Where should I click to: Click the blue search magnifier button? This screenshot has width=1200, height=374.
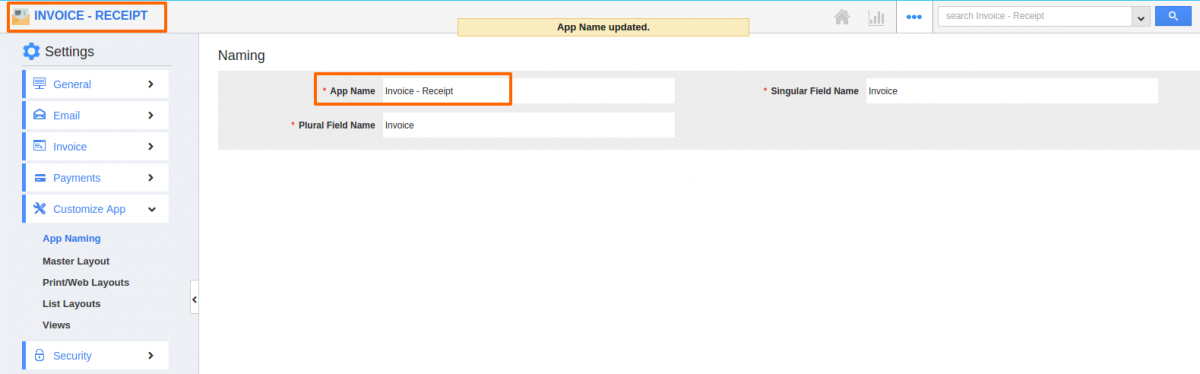click(1172, 16)
